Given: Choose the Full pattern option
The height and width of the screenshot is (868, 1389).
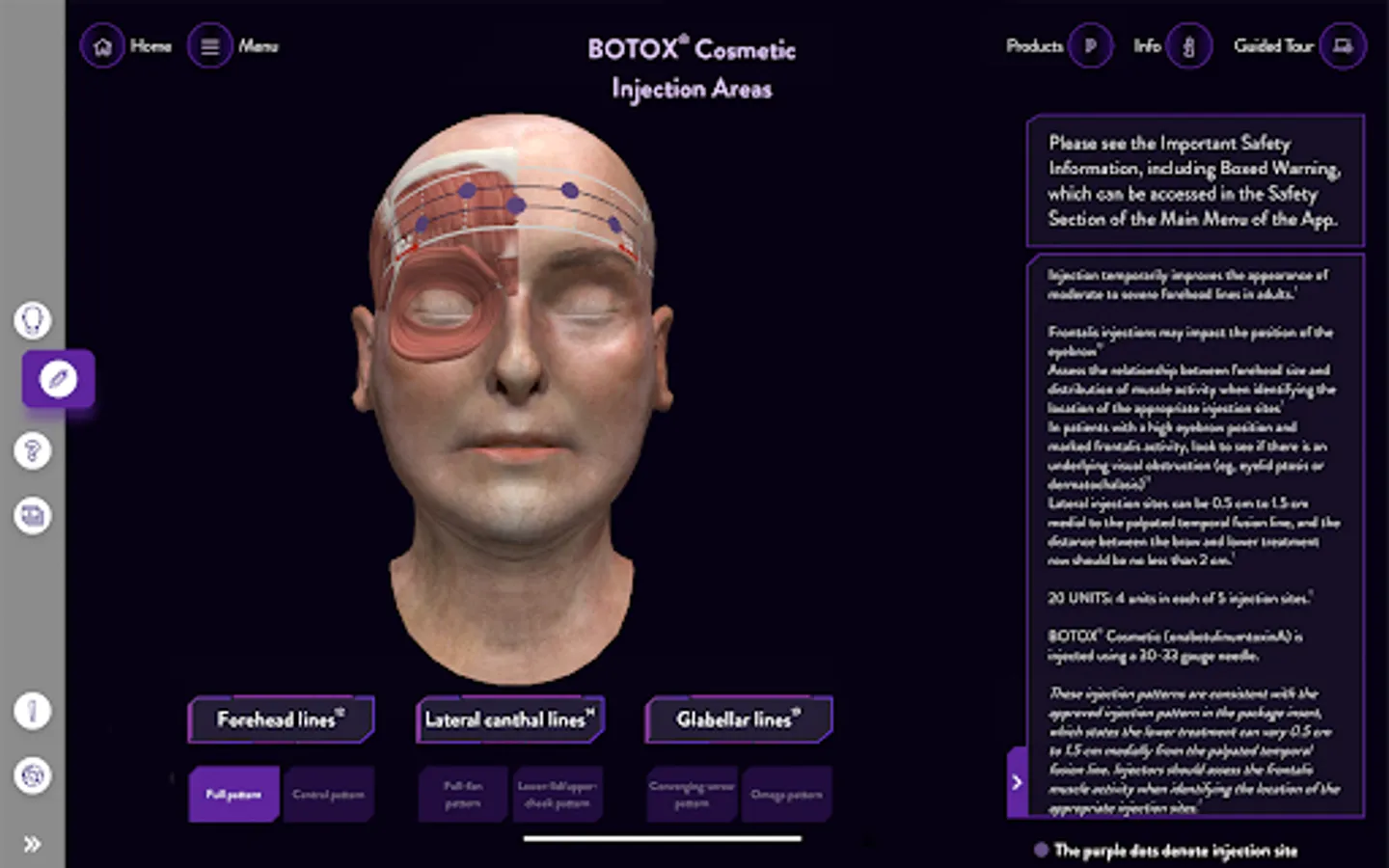Looking at the screenshot, I should coord(233,795).
